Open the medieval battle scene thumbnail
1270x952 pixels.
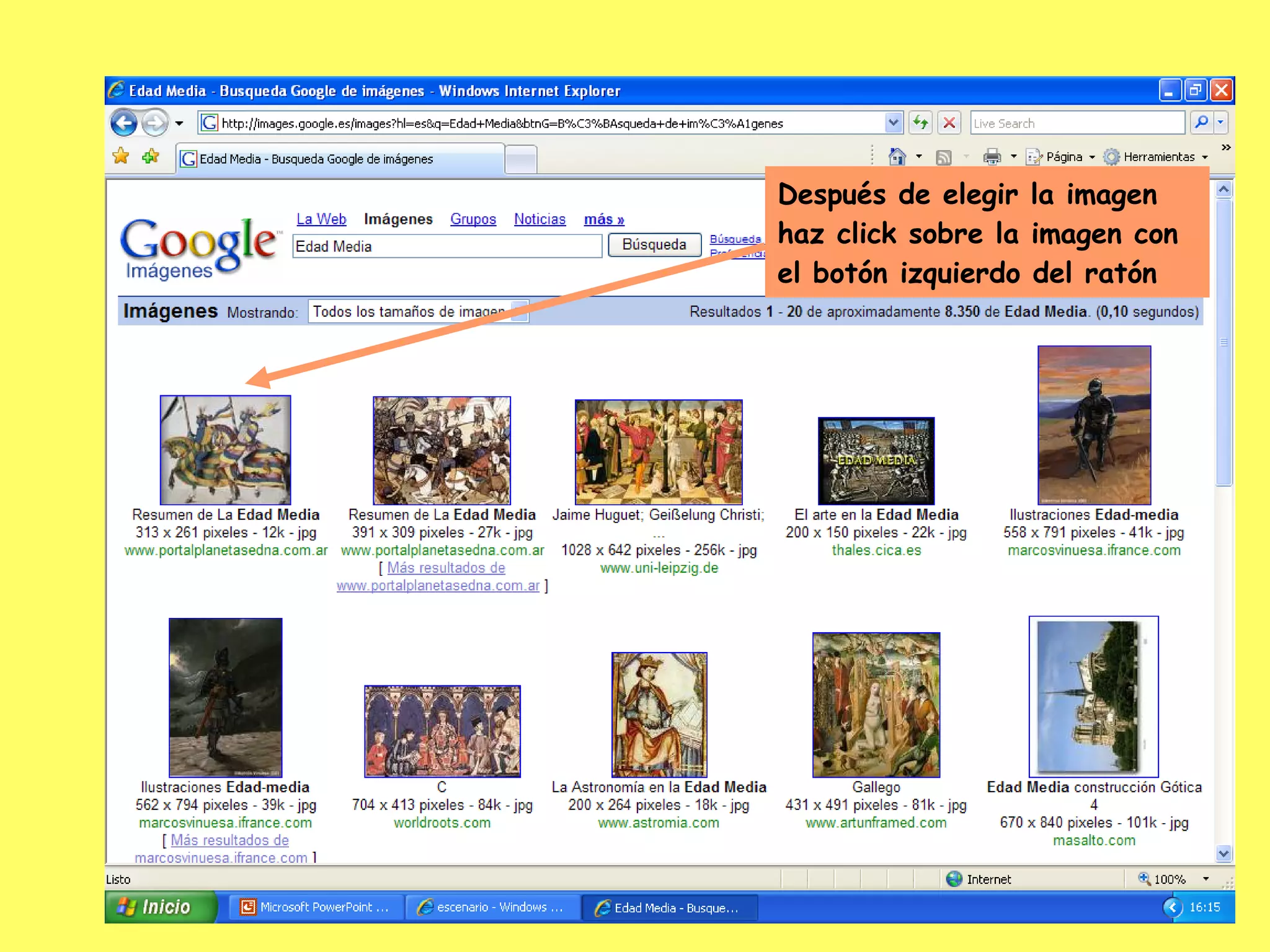click(x=442, y=451)
